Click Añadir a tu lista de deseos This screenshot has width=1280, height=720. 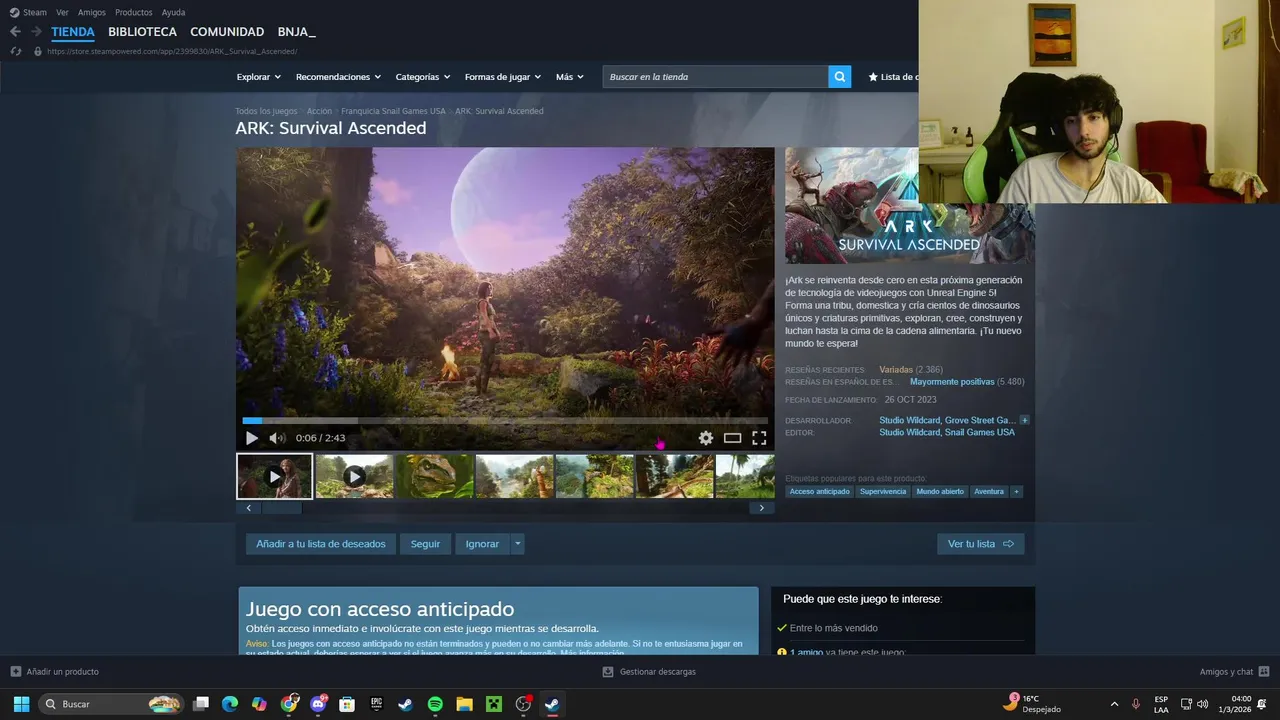pos(321,544)
